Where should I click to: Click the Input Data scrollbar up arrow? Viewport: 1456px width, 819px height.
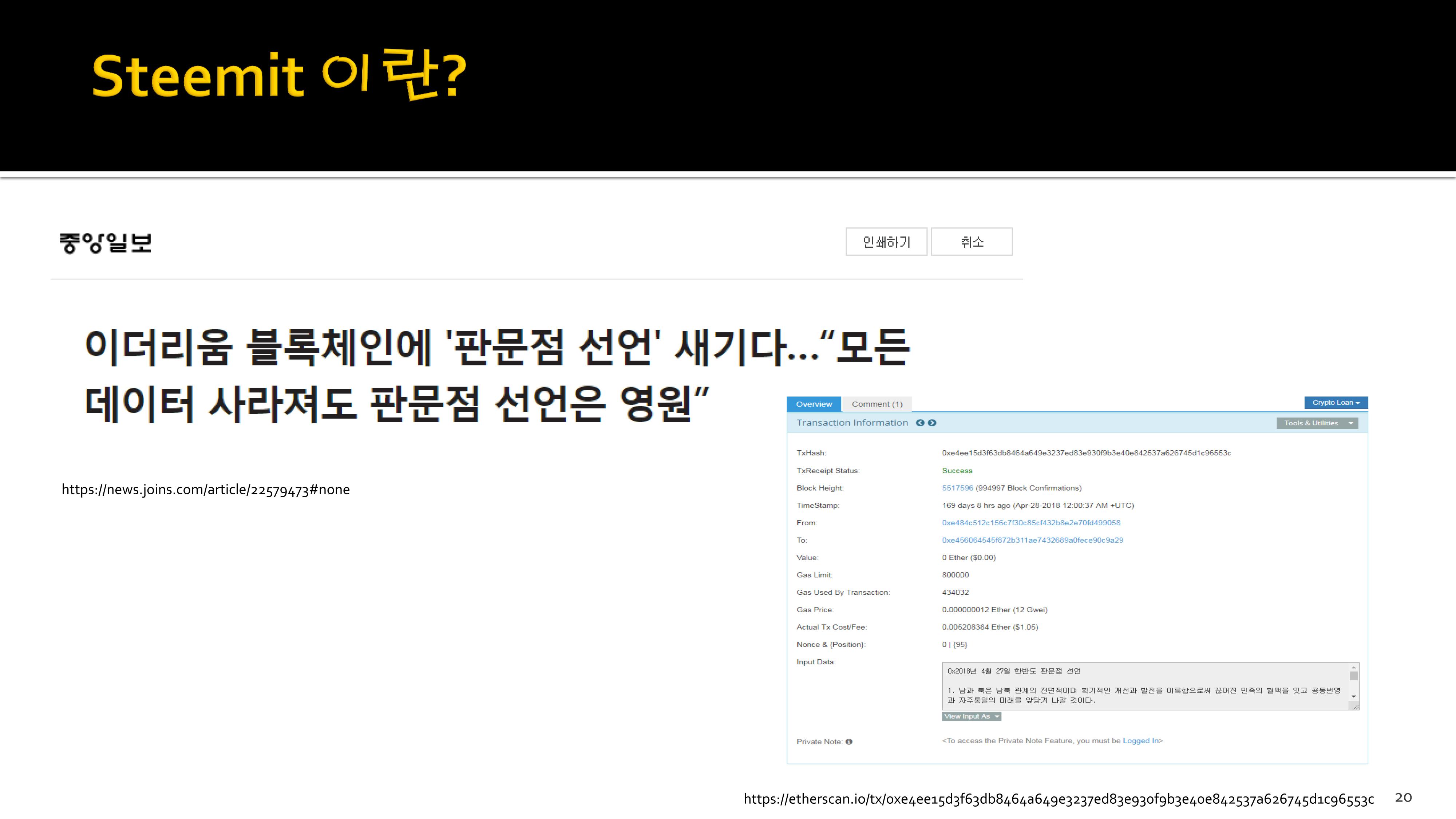pyautogui.click(x=1353, y=668)
